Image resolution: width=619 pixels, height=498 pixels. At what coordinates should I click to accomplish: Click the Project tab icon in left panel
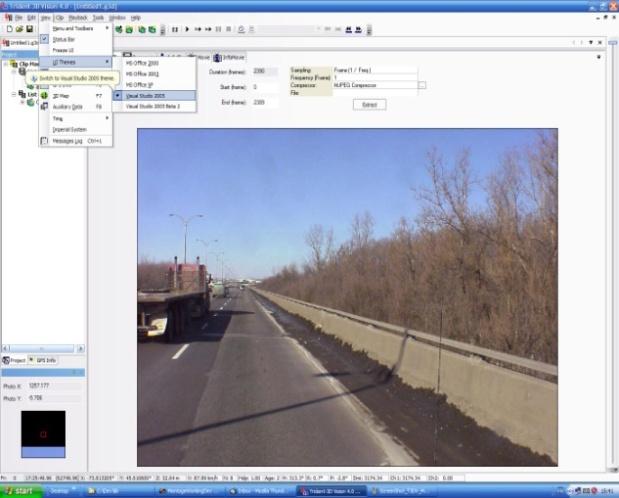click(6, 360)
